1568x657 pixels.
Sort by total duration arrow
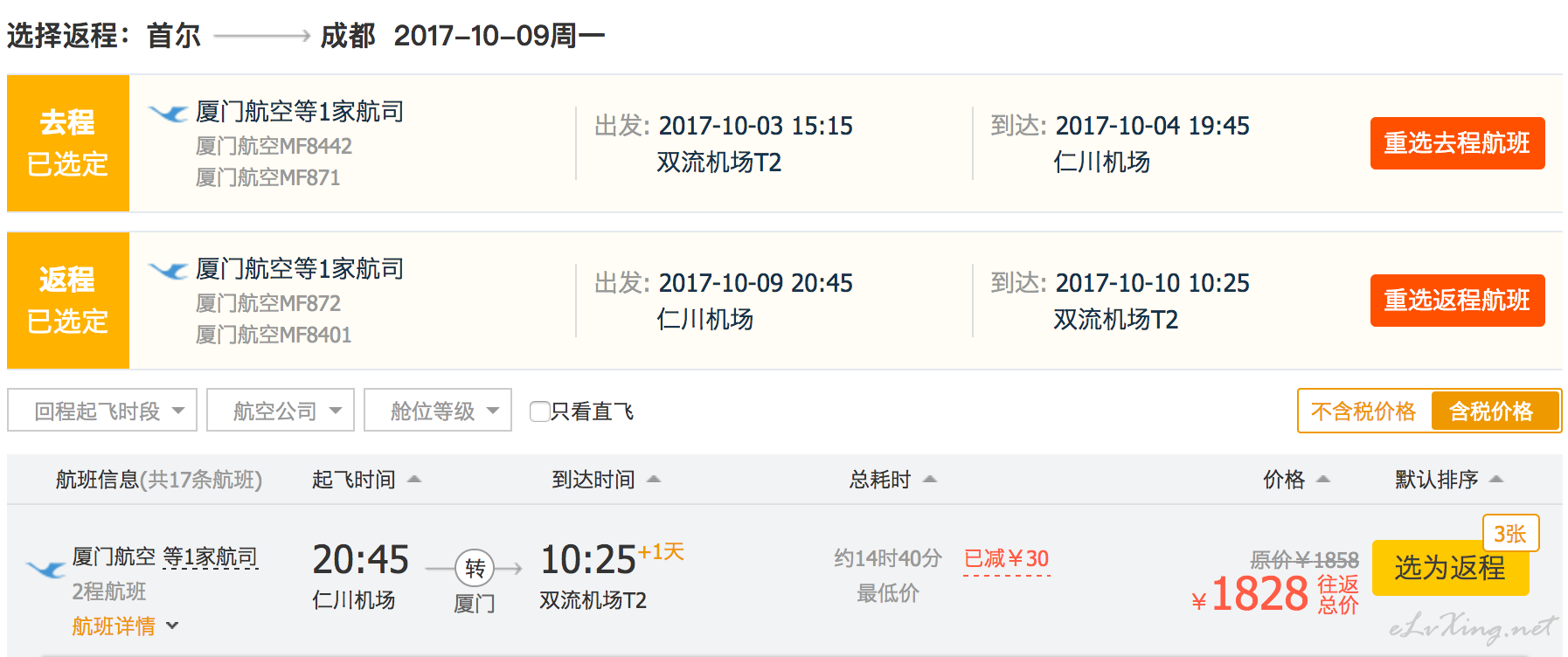(x=930, y=479)
